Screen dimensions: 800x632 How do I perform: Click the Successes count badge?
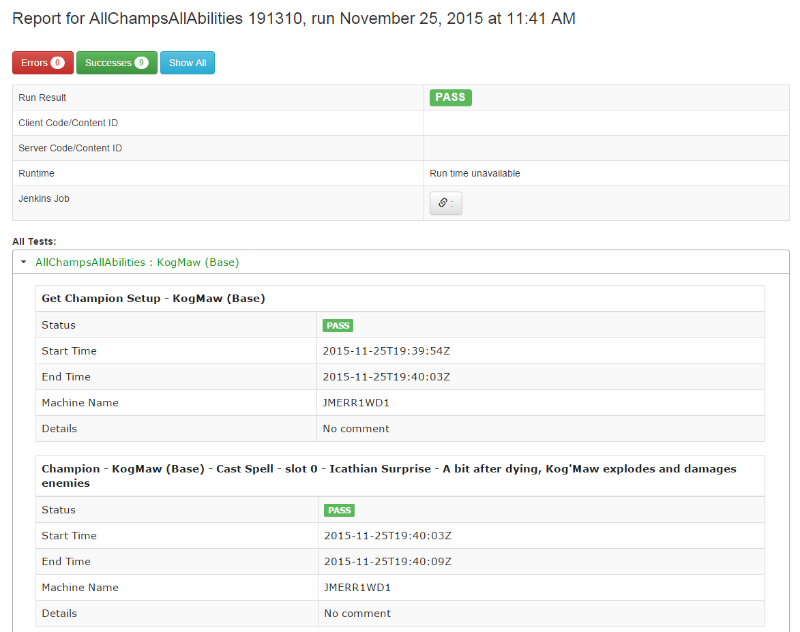coord(142,63)
